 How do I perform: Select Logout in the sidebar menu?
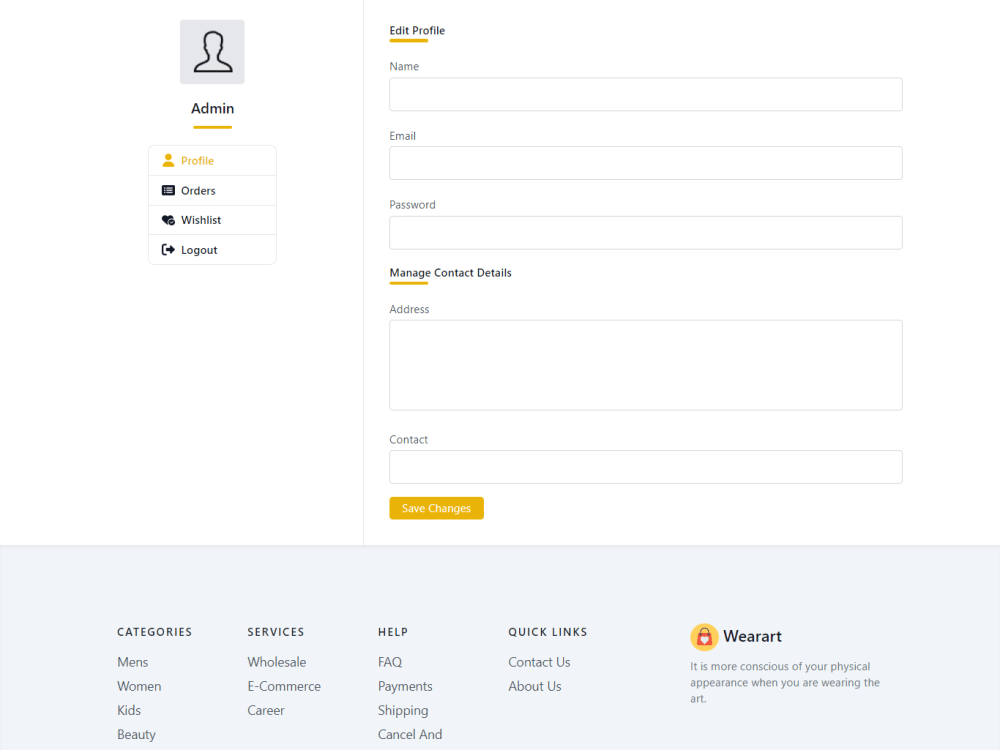(x=212, y=250)
